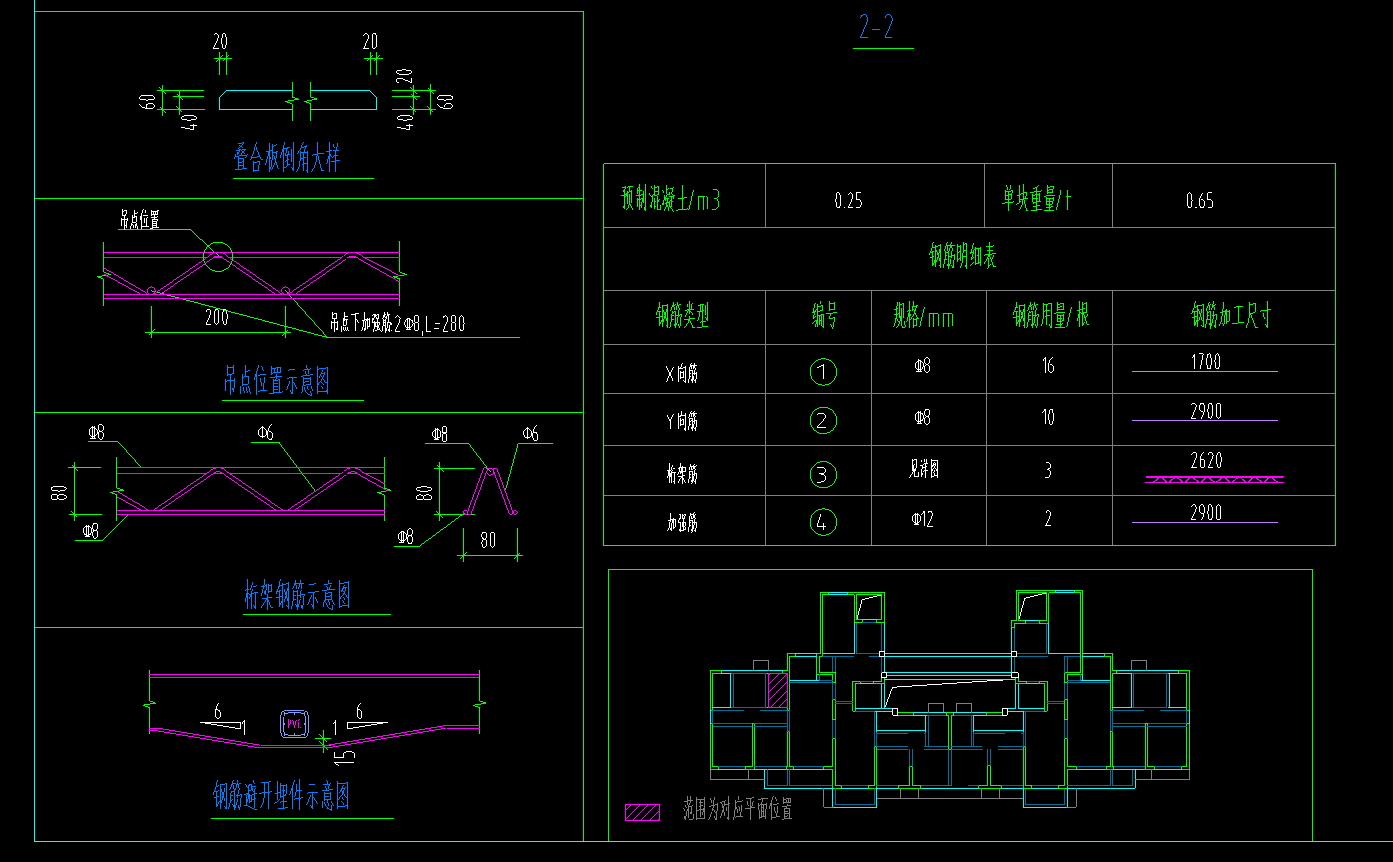1393x862 pixels.
Task: Click the "80" width dimension under truss section
Action: pyautogui.click(x=488, y=541)
